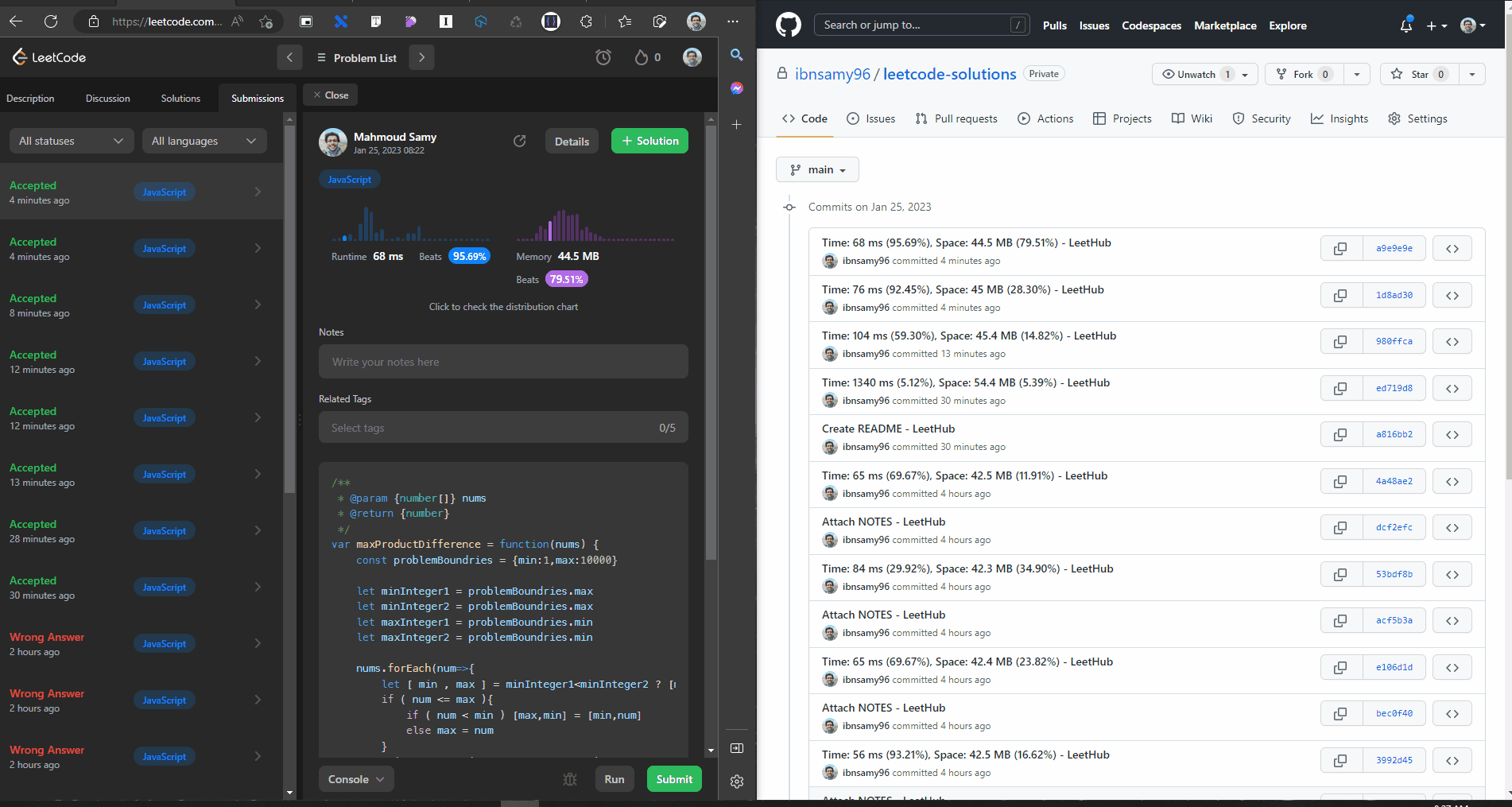Open the Accepted submission from 13 minutes ago
The image size is (1512, 807).
142,474
